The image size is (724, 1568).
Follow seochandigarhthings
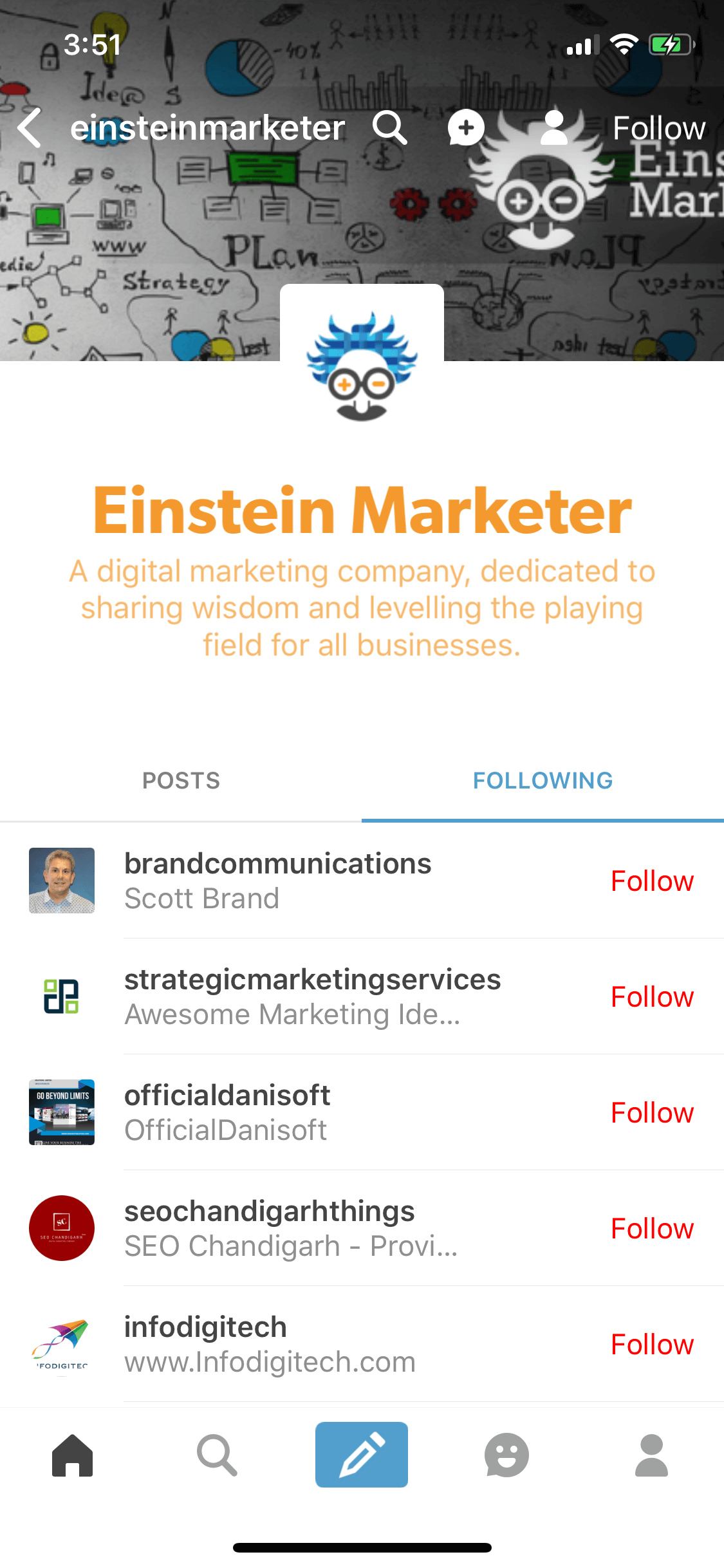(x=652, y=1228)
